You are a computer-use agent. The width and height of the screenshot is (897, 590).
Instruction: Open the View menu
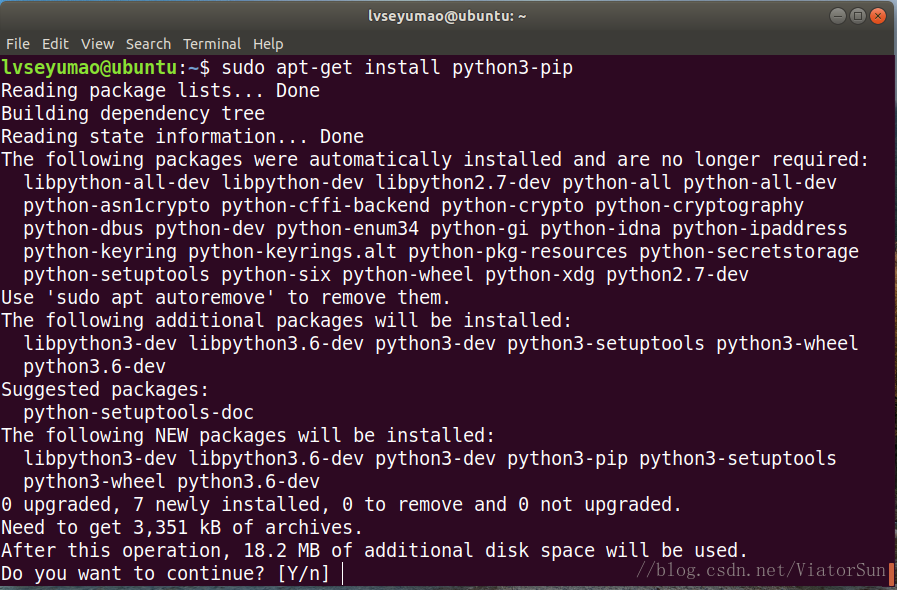click(97, 44)
